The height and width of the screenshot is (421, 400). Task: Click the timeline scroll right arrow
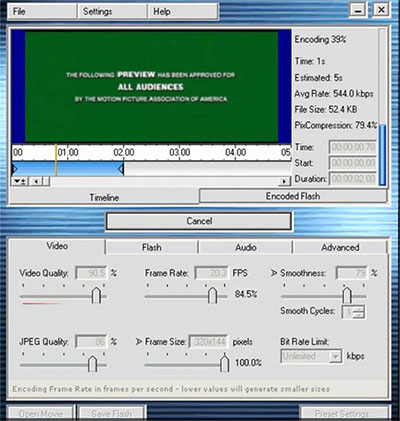(284, 181)
